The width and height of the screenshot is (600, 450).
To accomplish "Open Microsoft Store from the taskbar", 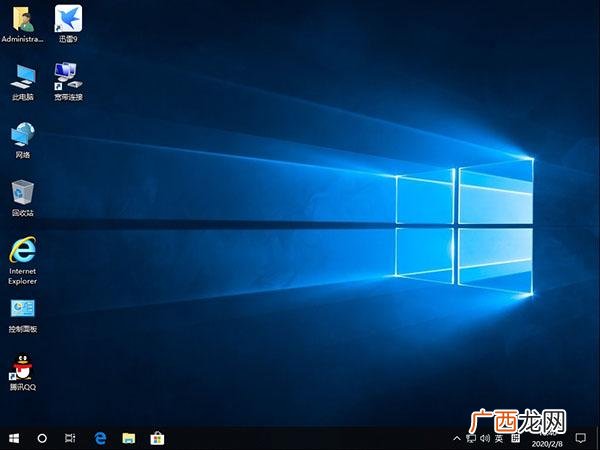I will click(157, 438).
